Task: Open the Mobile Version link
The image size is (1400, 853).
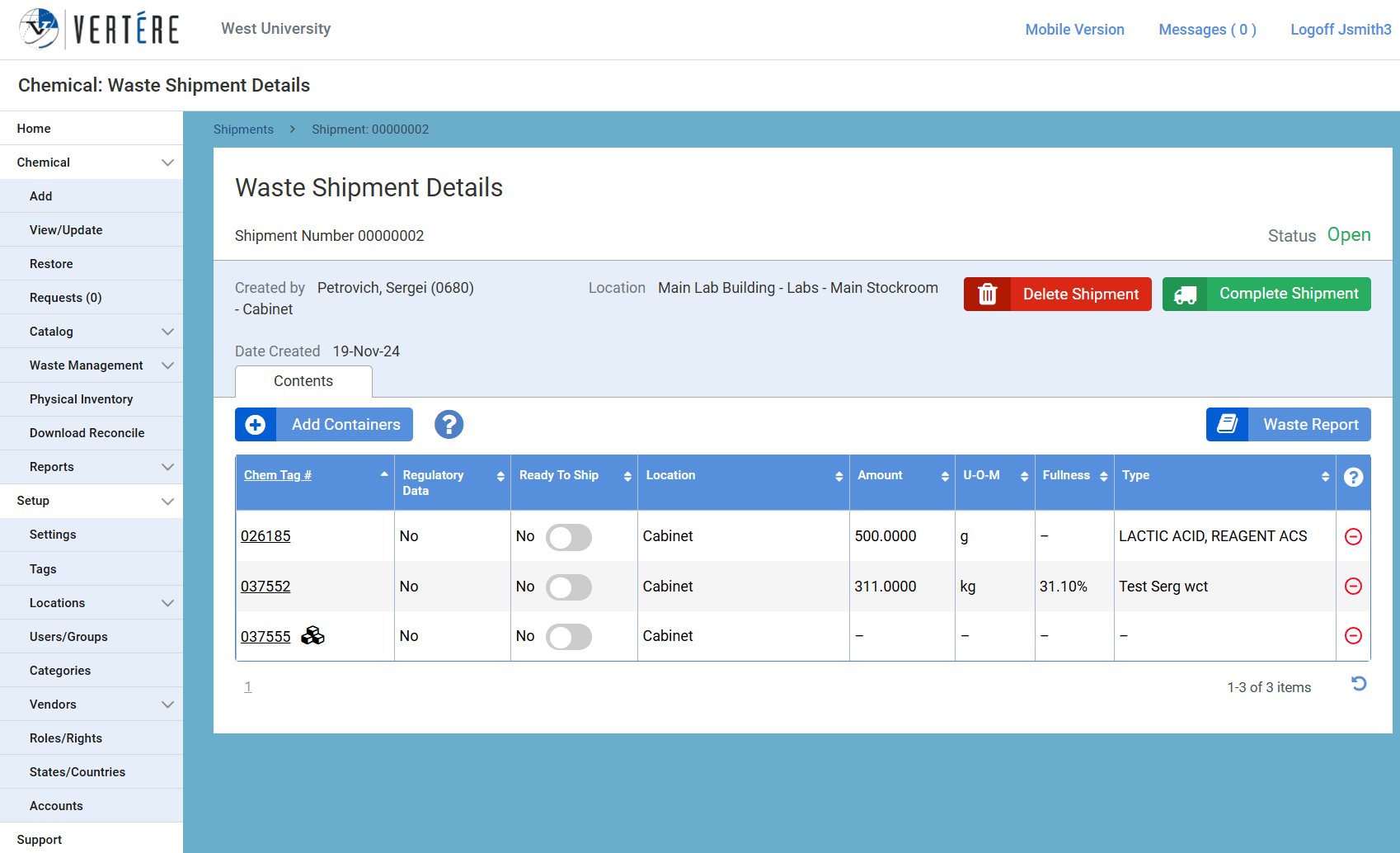Action: click(1074, 30)
